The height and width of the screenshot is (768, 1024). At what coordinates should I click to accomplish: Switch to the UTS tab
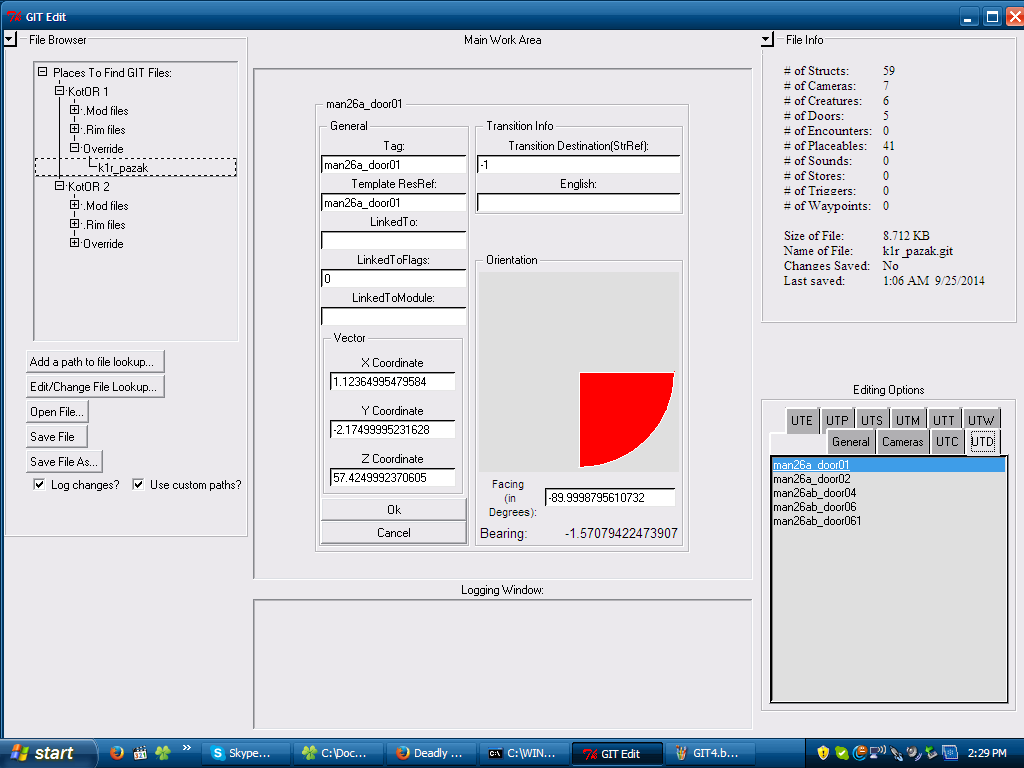click(x=871, y=421)
